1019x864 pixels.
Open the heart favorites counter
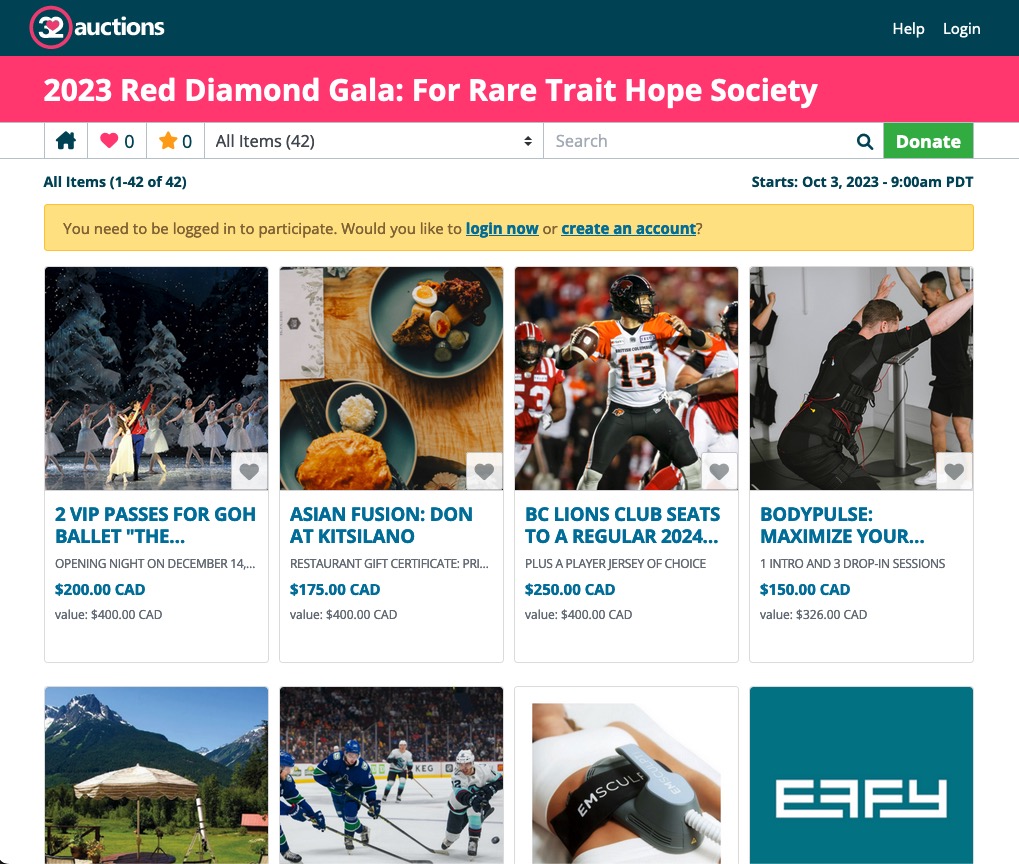click(117, 141)
